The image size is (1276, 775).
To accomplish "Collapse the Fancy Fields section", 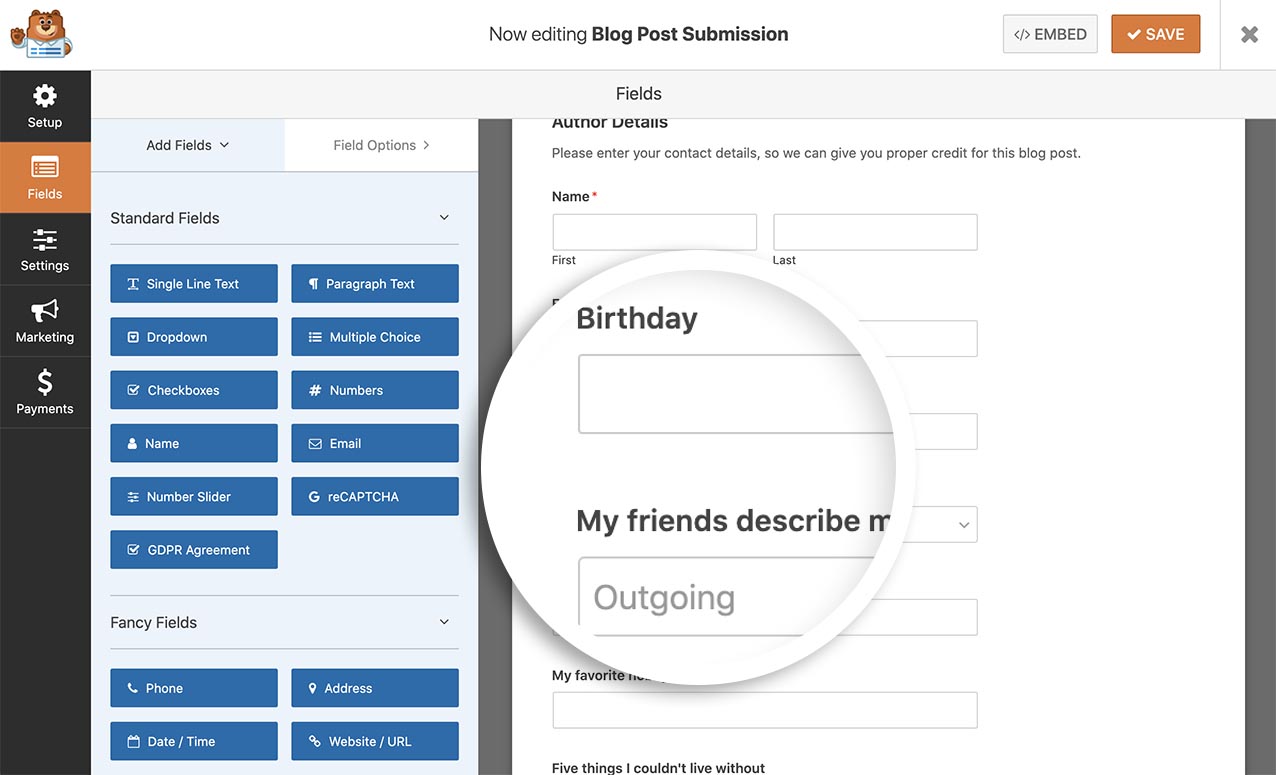I will [444, 621].
